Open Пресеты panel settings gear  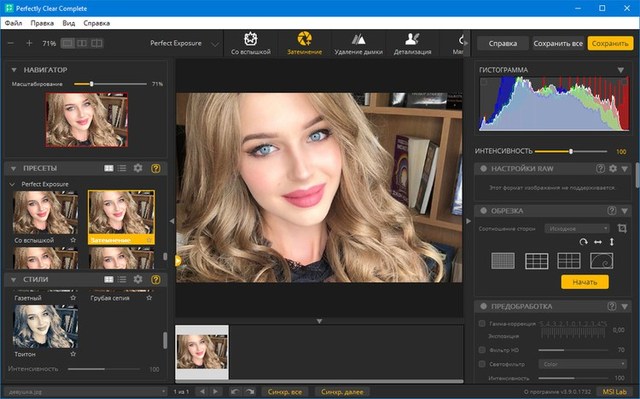coord(138,168)
